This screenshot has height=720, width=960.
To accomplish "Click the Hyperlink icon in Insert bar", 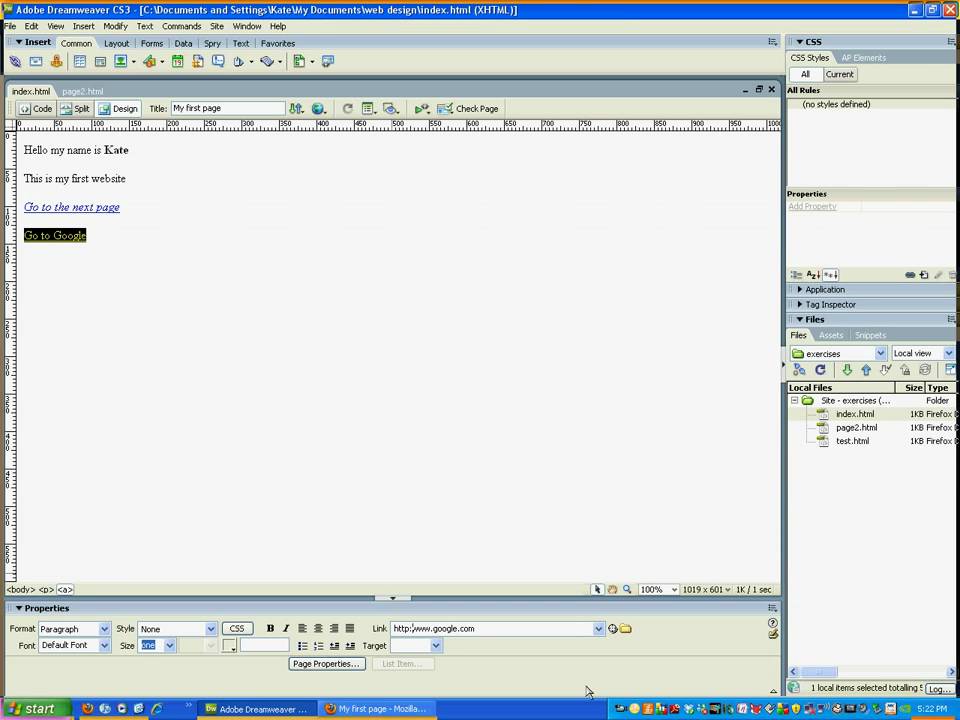I will [15, 61].
